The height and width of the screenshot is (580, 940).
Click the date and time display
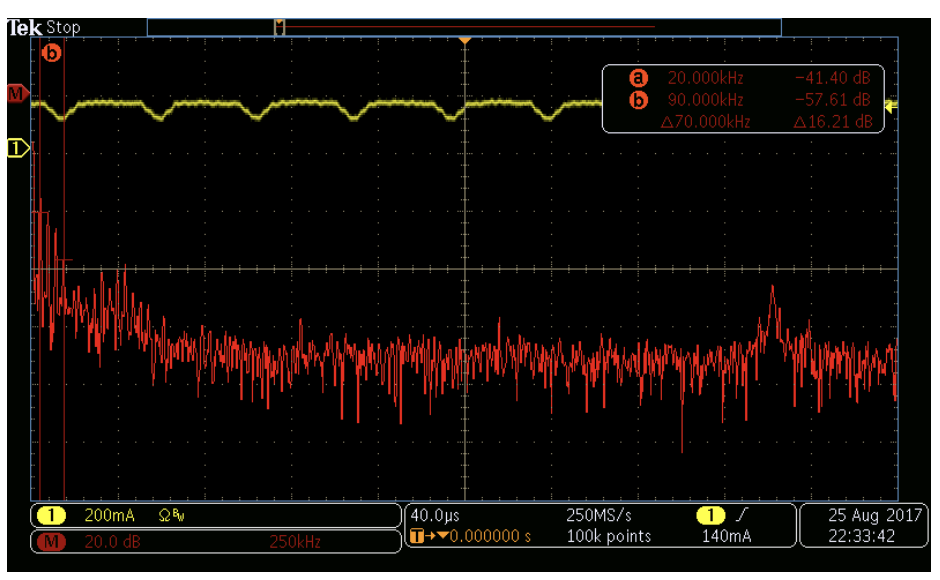(862, 526)
